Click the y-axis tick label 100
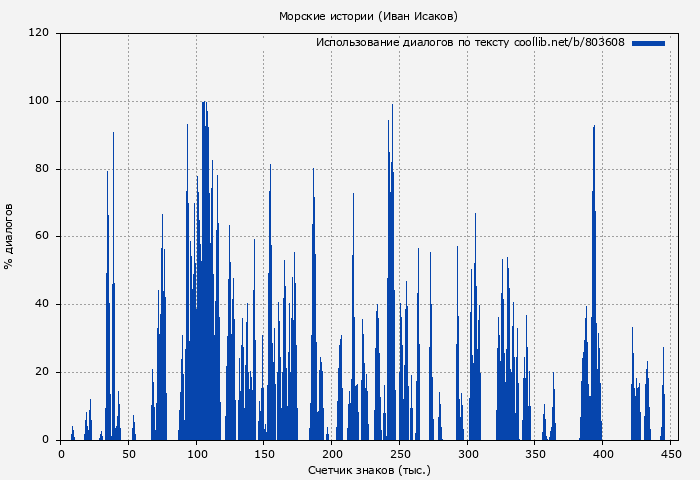 coord(39,101)
